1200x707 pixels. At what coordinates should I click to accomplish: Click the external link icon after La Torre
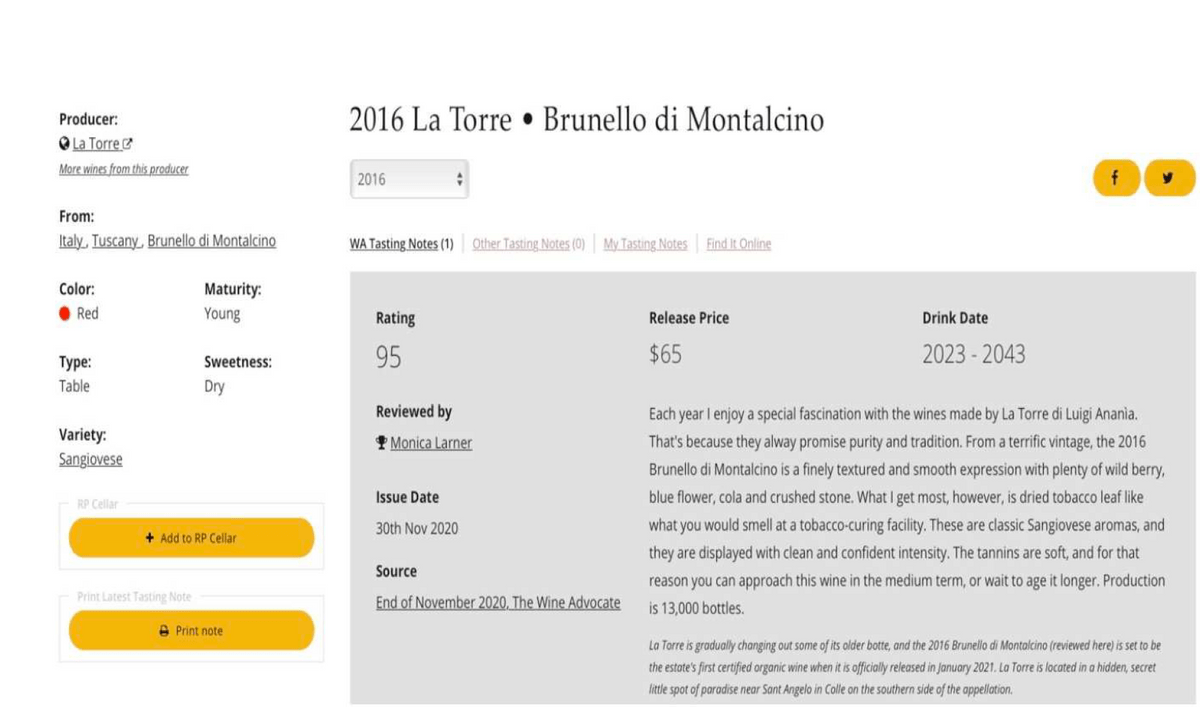[x=128, y=144]
